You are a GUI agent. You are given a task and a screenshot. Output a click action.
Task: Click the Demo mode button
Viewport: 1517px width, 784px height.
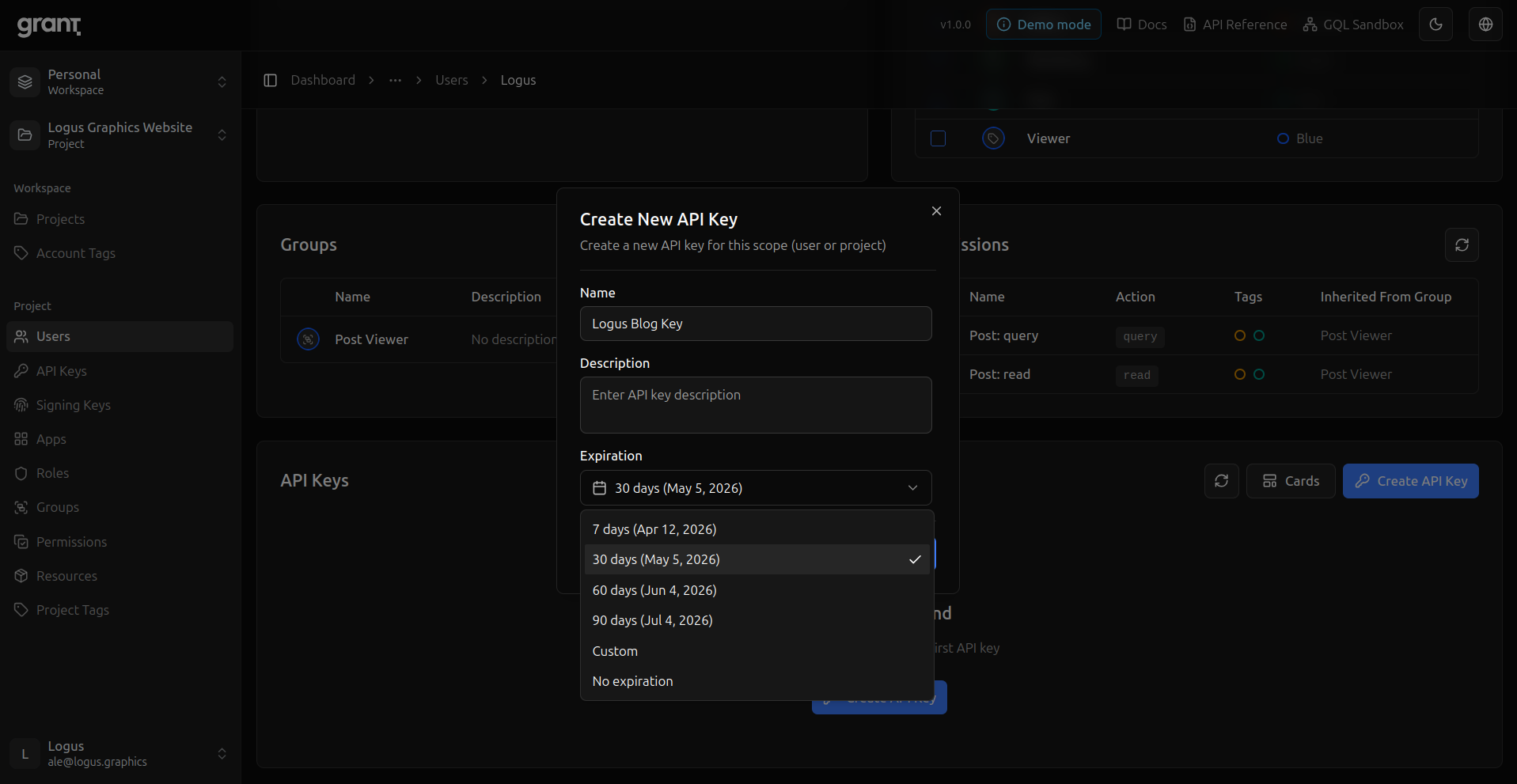click(x=1043, y=25)
